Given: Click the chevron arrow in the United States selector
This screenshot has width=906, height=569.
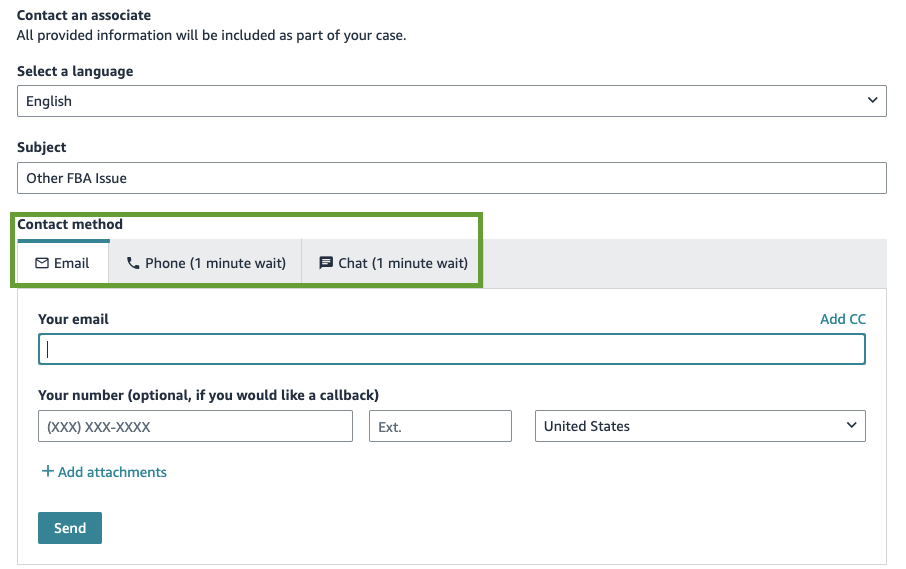Looking at the screenshot, I should coord(851,425).
